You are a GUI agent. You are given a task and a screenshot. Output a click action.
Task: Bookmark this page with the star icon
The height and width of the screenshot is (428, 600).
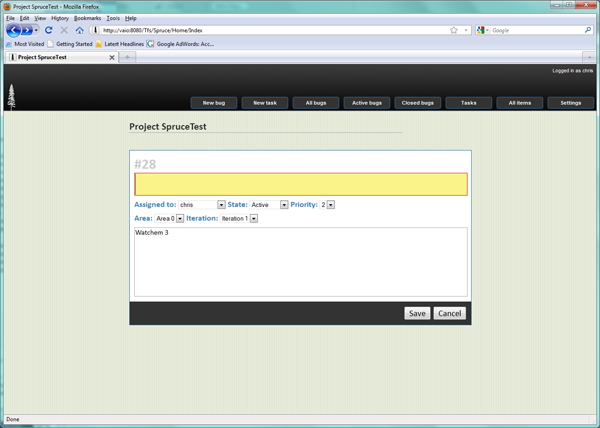click(453, 30)
